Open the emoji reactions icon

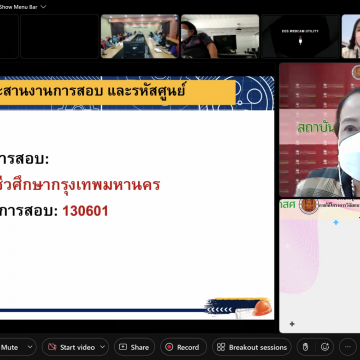point(325,347)
